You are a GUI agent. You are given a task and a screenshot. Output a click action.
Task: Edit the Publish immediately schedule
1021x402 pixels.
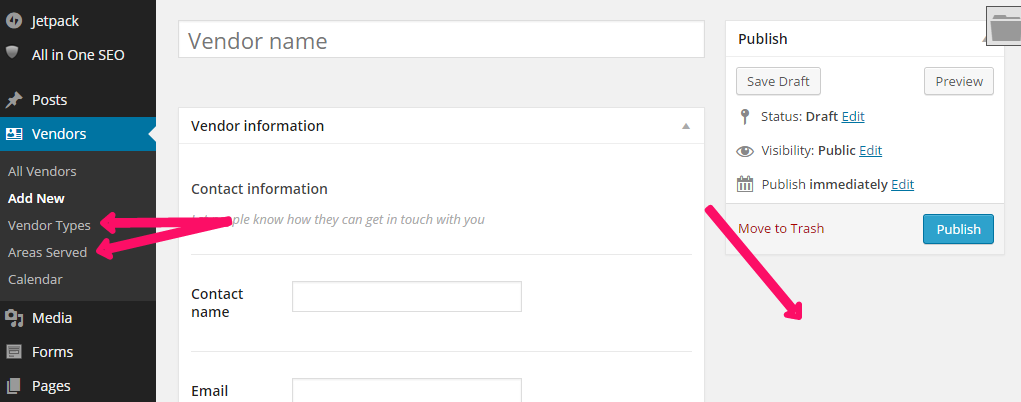[x=902, y=184]
